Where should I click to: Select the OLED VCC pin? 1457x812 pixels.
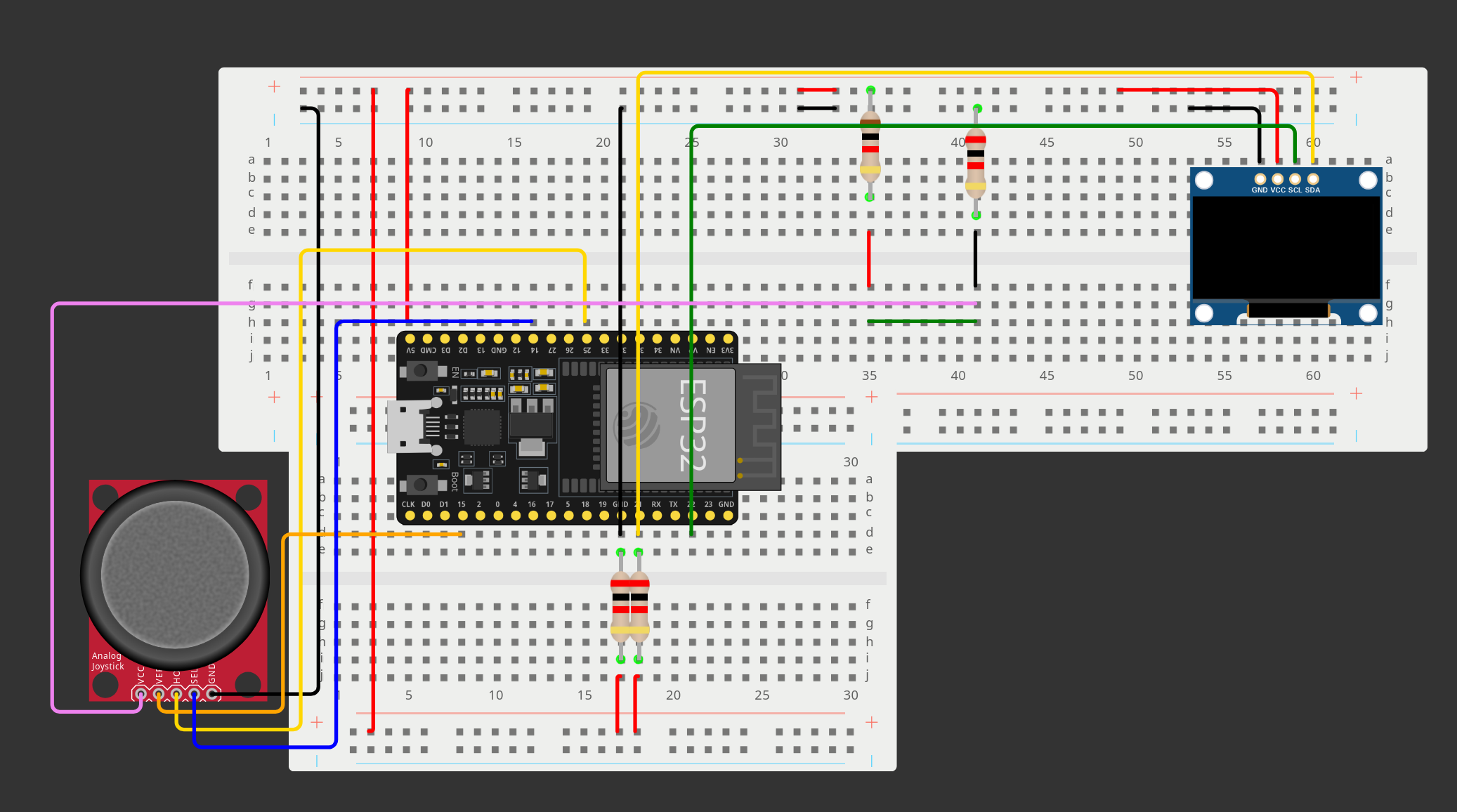pyautogui.click(x=1277, y=179)
